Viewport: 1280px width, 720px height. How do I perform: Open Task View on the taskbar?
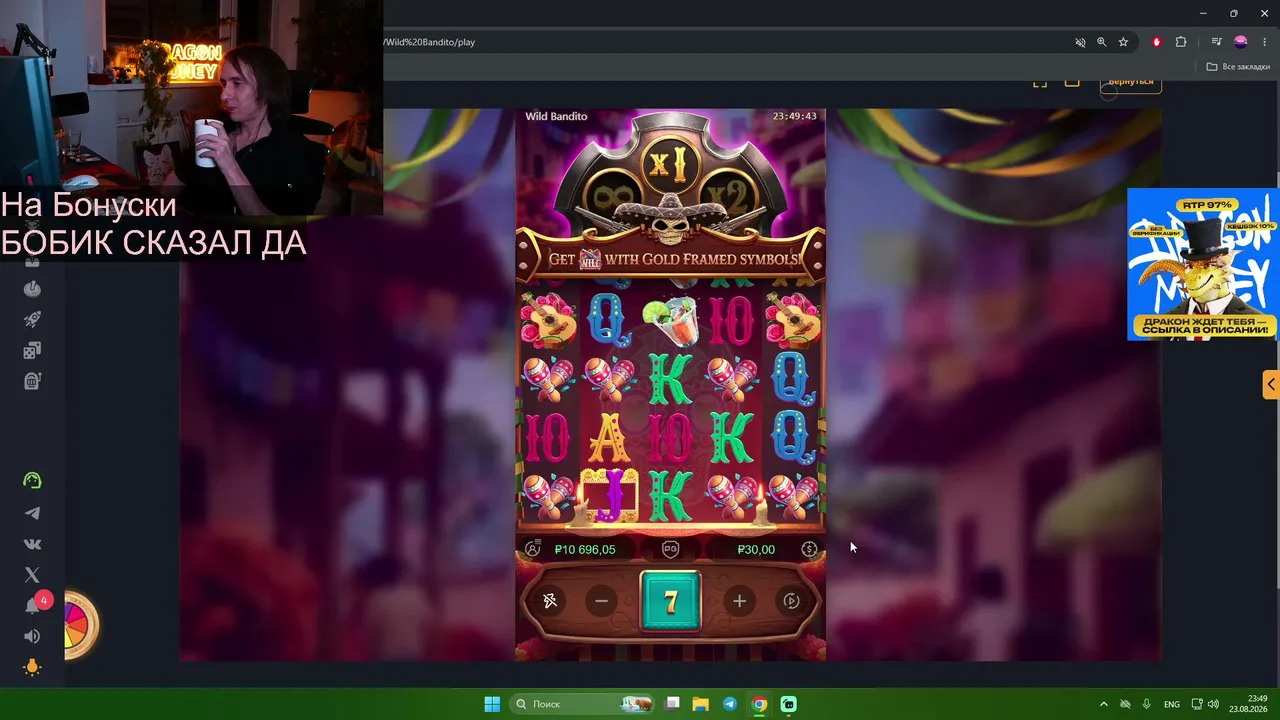click(x=674, y=704)
